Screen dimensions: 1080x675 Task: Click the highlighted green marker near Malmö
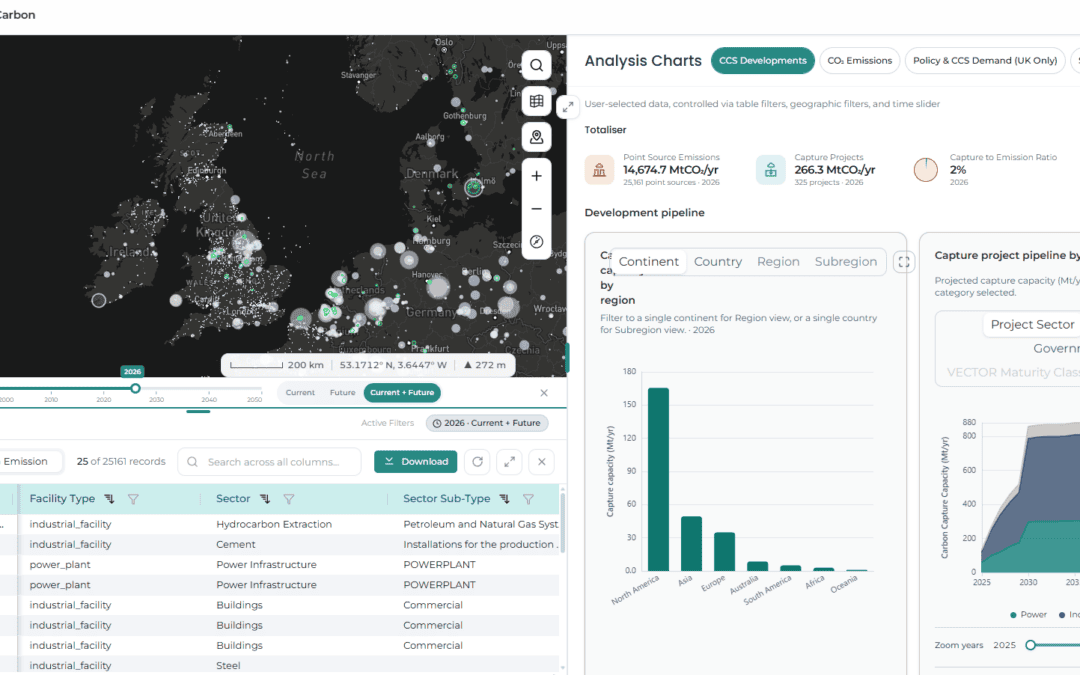point(473,187)
